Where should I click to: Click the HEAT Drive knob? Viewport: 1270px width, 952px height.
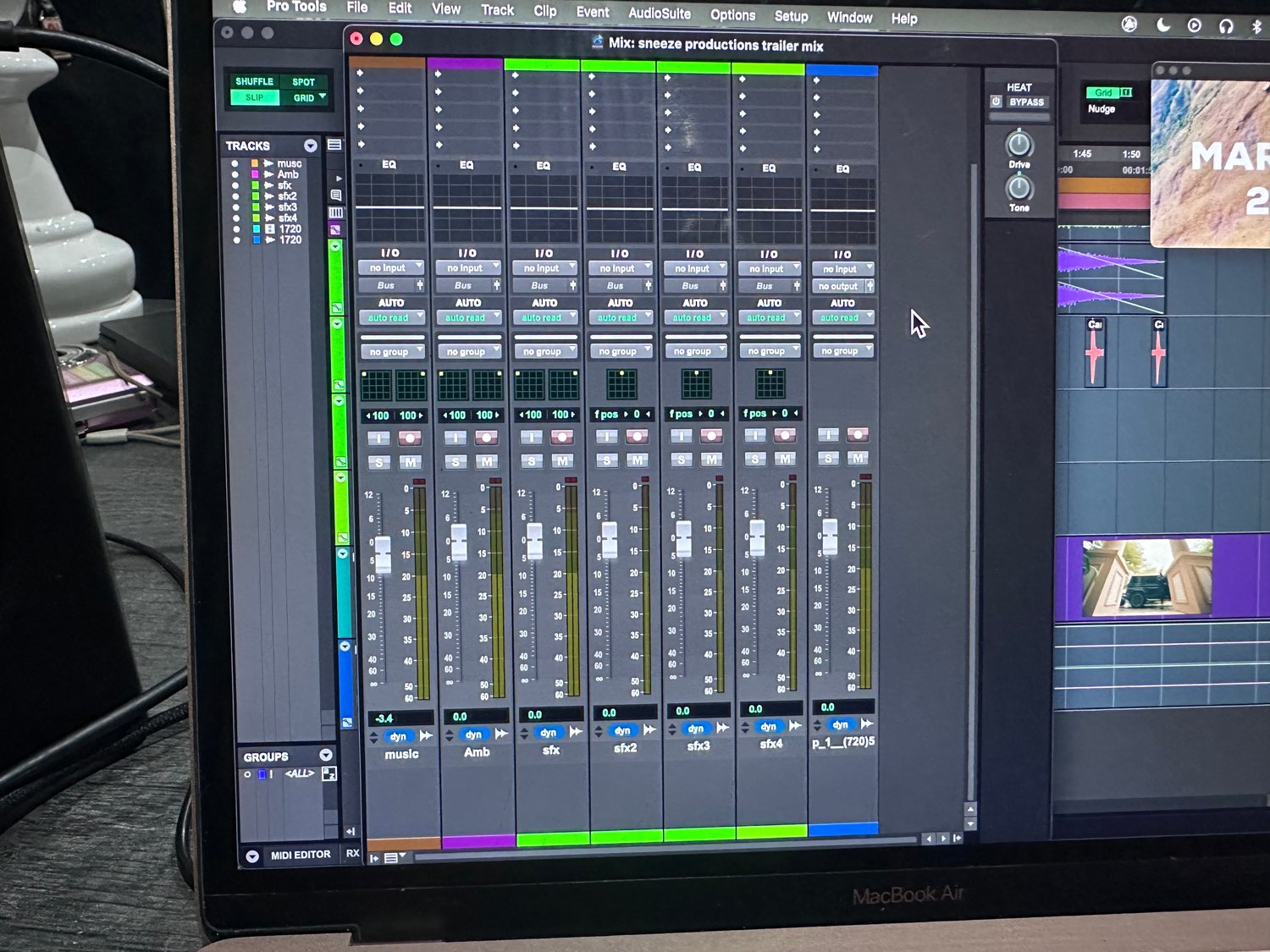tap(1019, 144)
